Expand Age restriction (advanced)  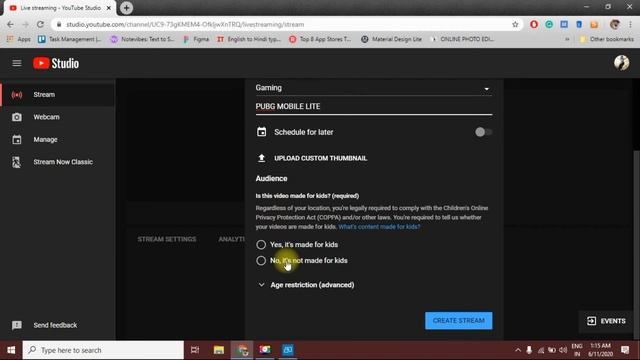(306, 285)
